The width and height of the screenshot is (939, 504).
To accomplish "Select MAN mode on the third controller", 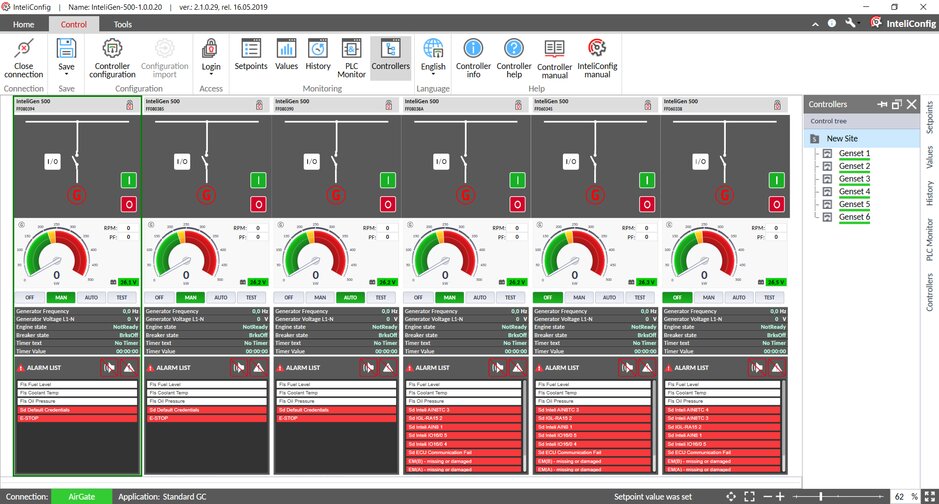I will pyautogui.click(x=320, y=297).
